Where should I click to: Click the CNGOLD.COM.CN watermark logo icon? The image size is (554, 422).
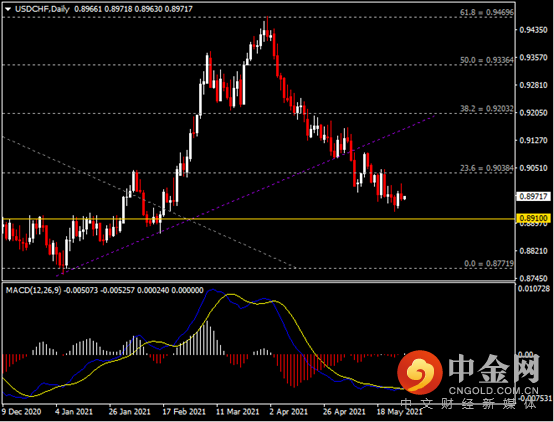(x=420, y=372)
